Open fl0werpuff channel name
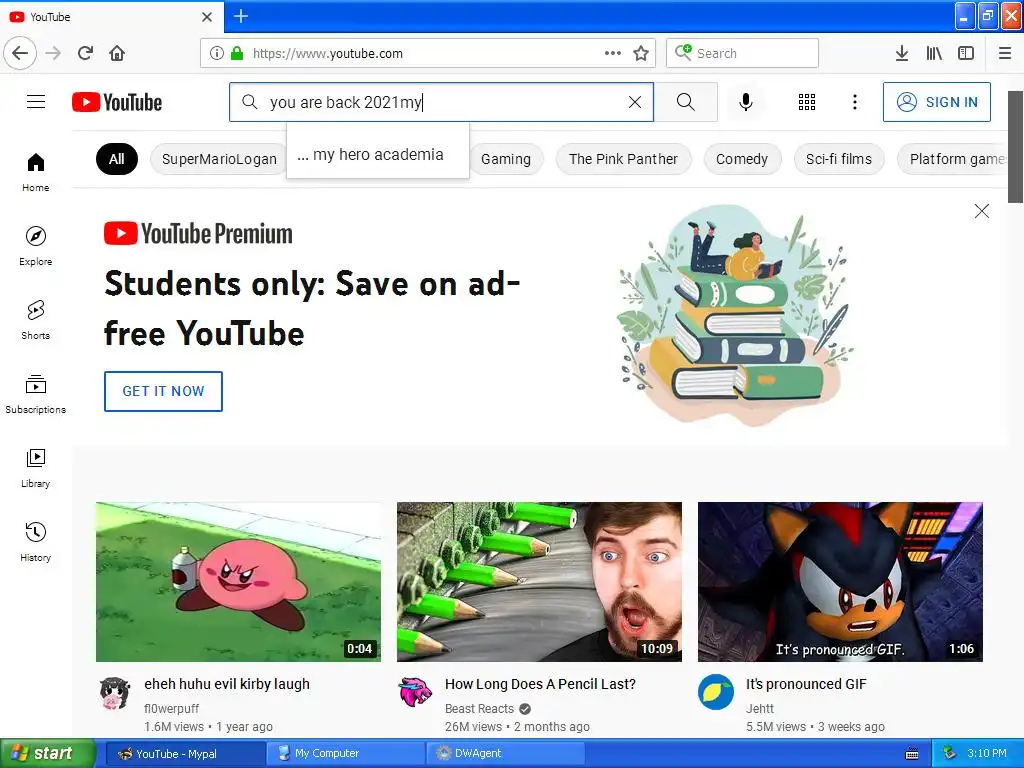Viewport: 1024px width, 768px height. 171,709
